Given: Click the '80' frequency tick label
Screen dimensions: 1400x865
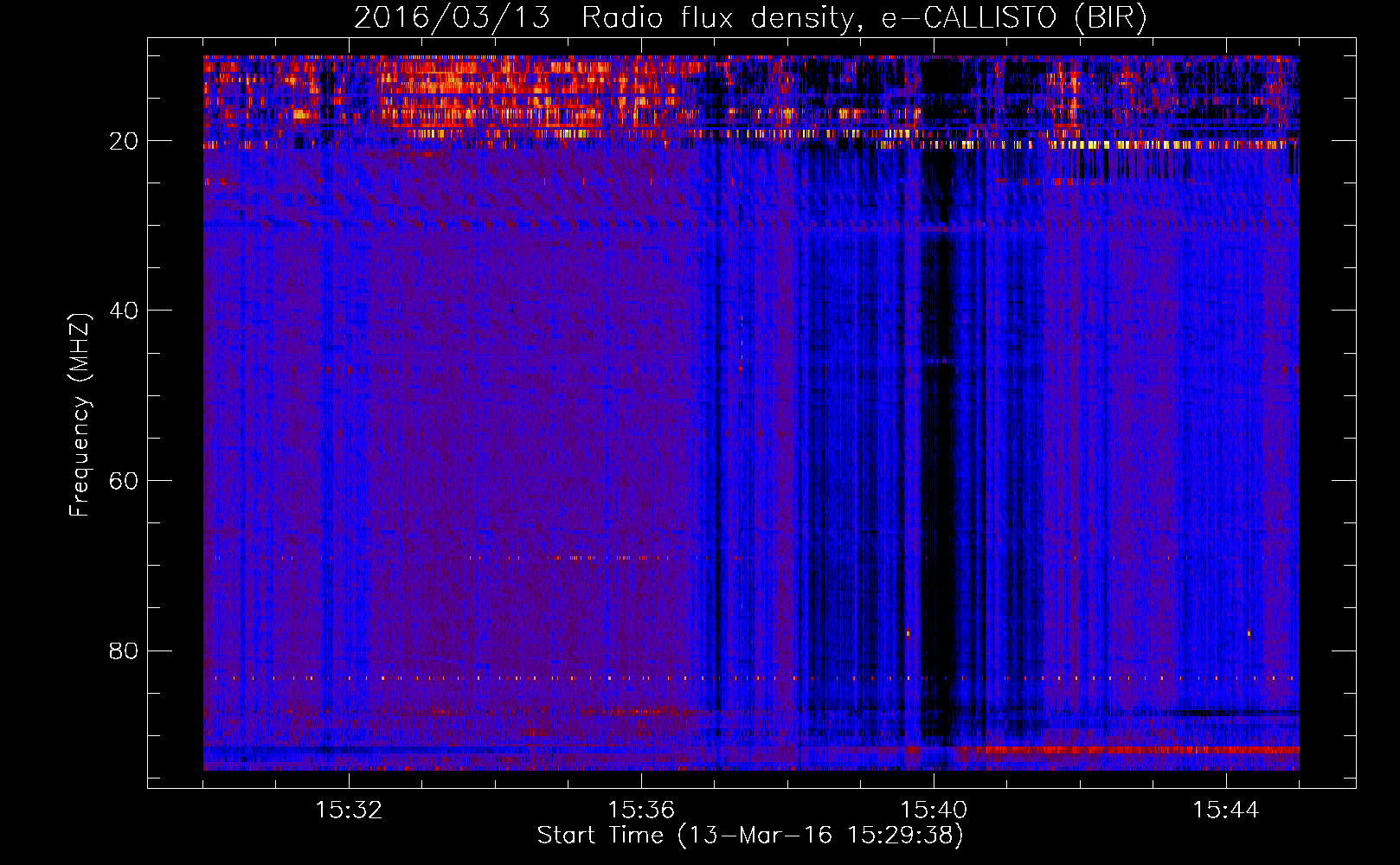Looking at the screenshot, I should [x=125, y=650].
